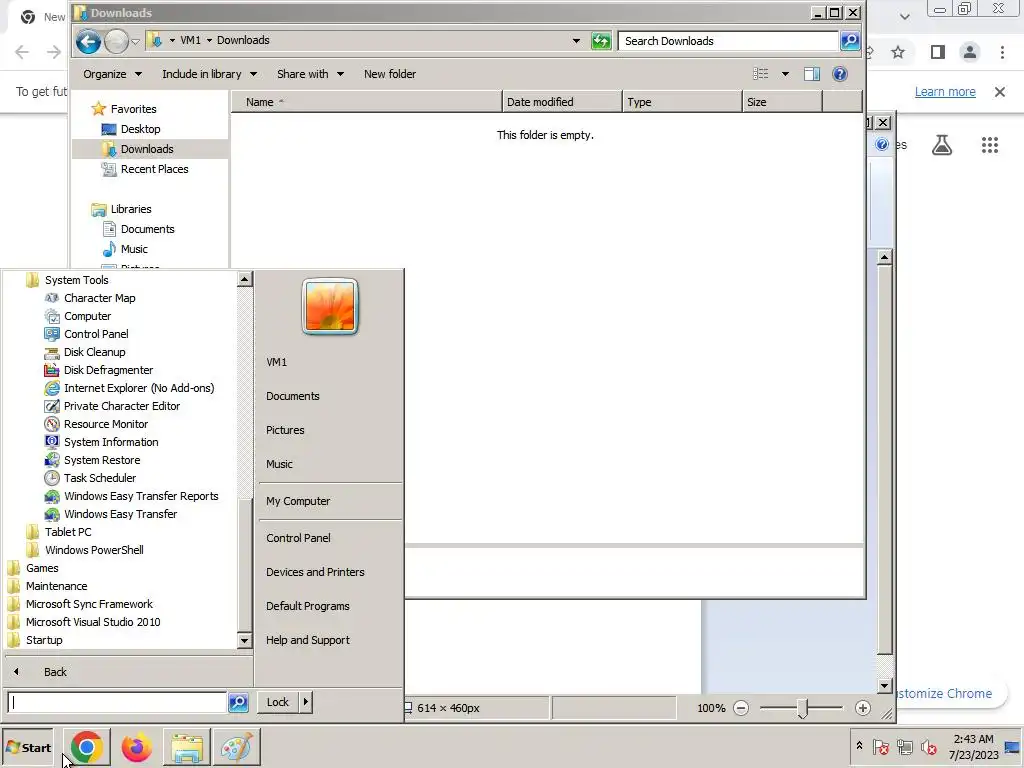This screenshot has height=768, width=1024.
Task: Open Devices and Printers
Action: point(315,572)
